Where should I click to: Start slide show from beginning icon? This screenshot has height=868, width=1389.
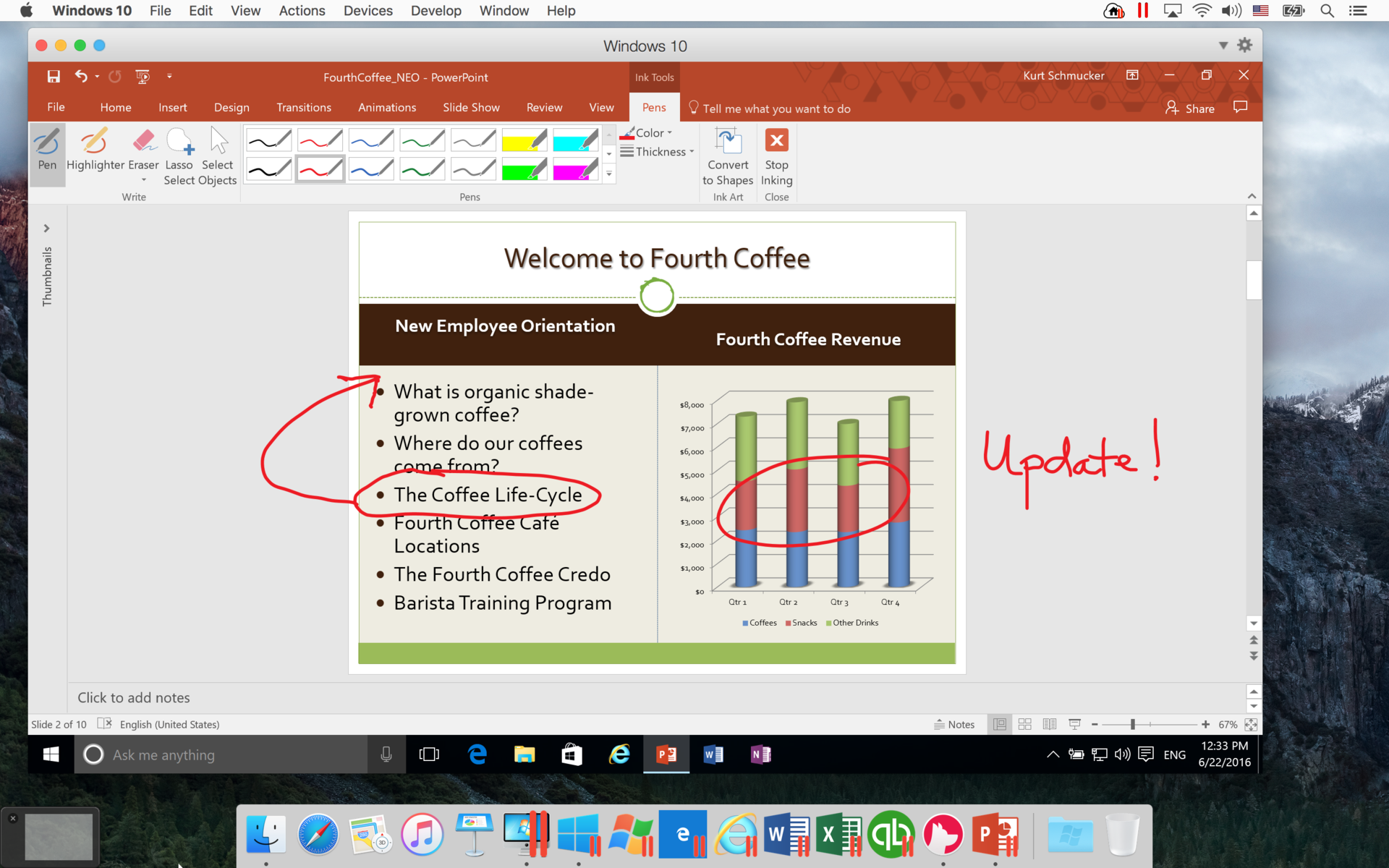pyautogui.click(x=143, y=77)
